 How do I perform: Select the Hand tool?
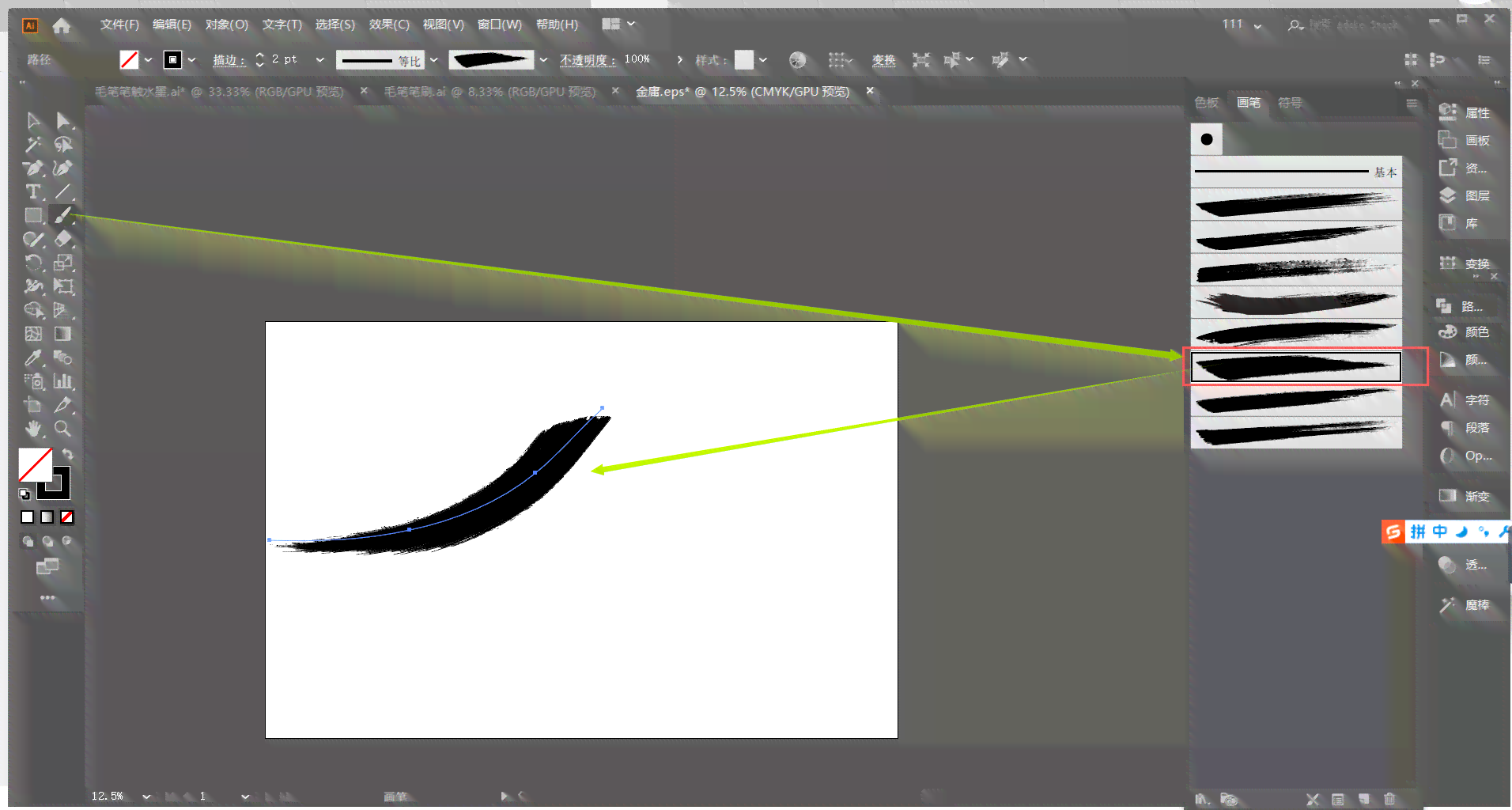[x=33, y=429]
